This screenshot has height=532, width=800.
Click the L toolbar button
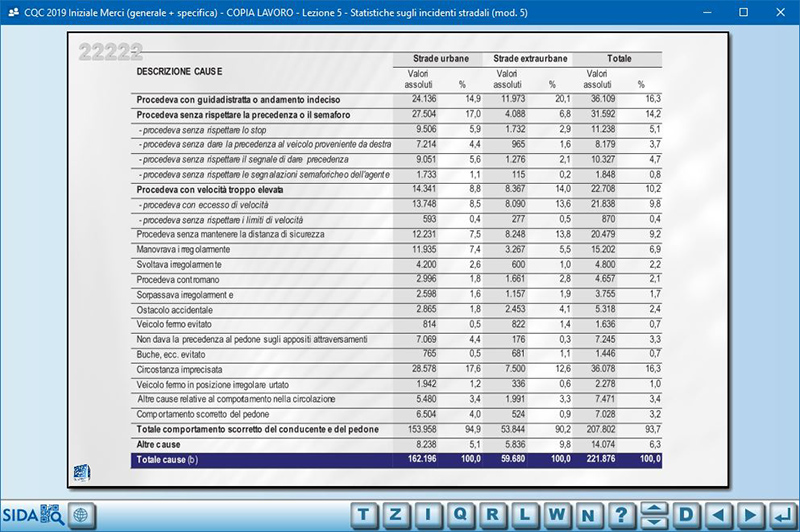coord(525,515)
